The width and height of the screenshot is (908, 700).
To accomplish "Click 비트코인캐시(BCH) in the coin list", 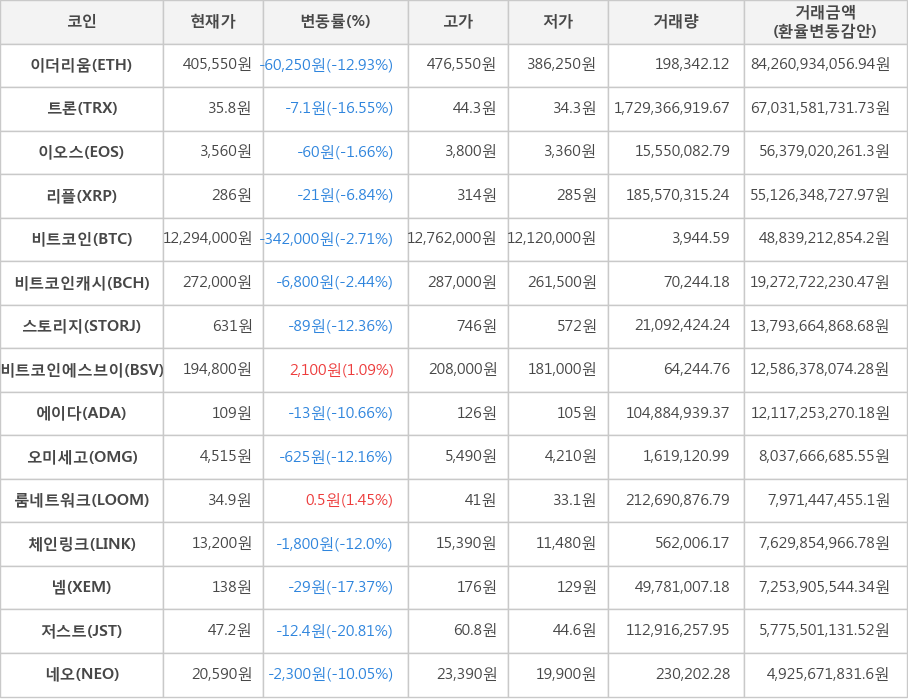I will coord(82,283).
